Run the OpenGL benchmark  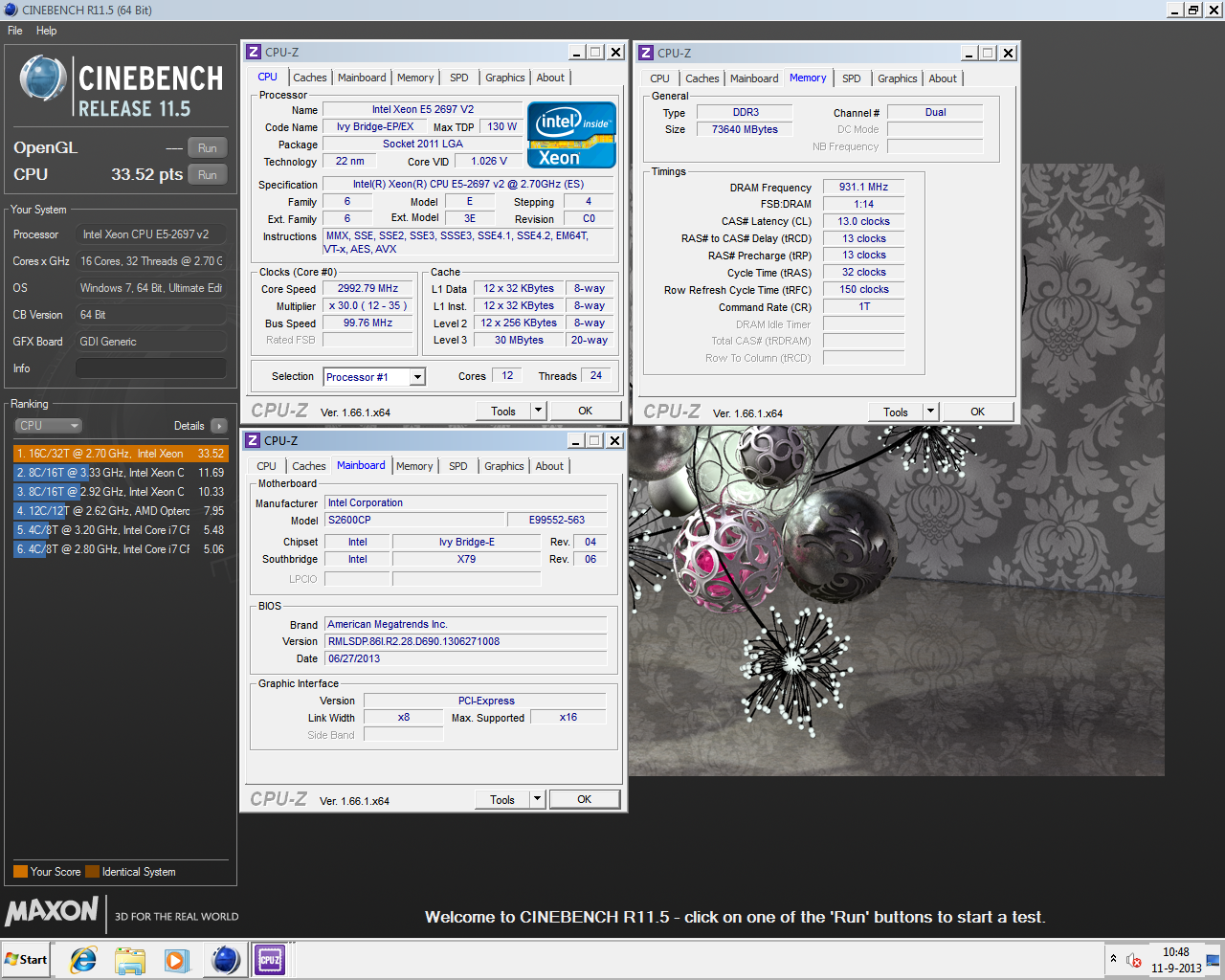[x=208, y=148]
